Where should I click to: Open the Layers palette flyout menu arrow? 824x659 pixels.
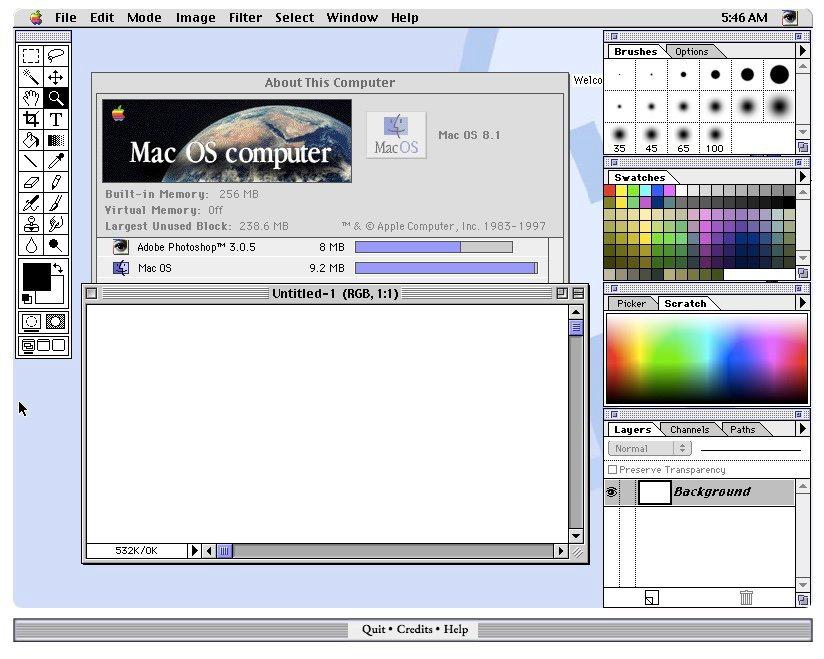click(x=802, y=429)
